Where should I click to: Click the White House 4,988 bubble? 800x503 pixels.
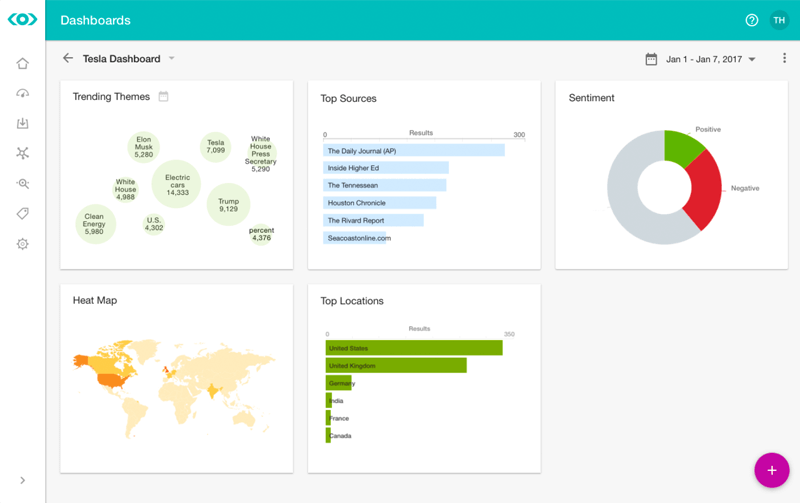click(x=126, y=189)
